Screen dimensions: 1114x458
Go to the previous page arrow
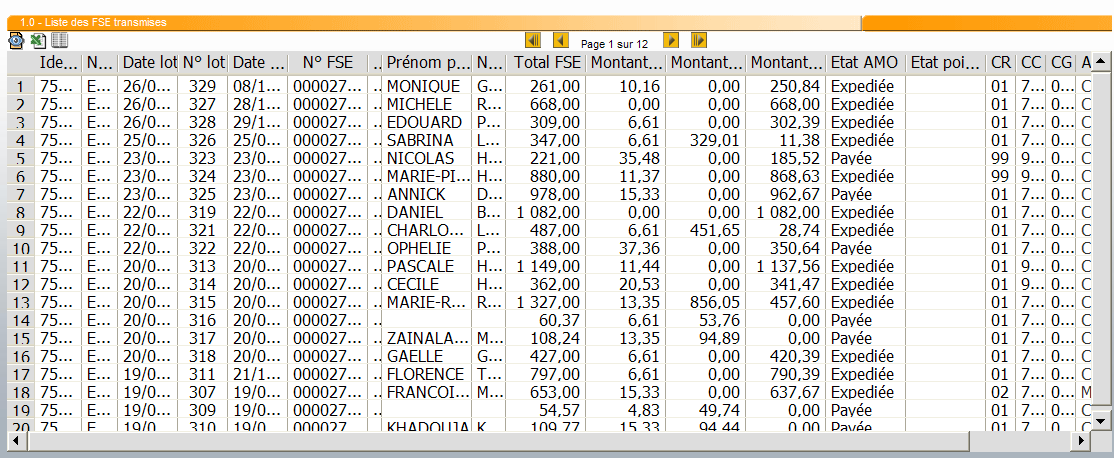coord(561,40)
